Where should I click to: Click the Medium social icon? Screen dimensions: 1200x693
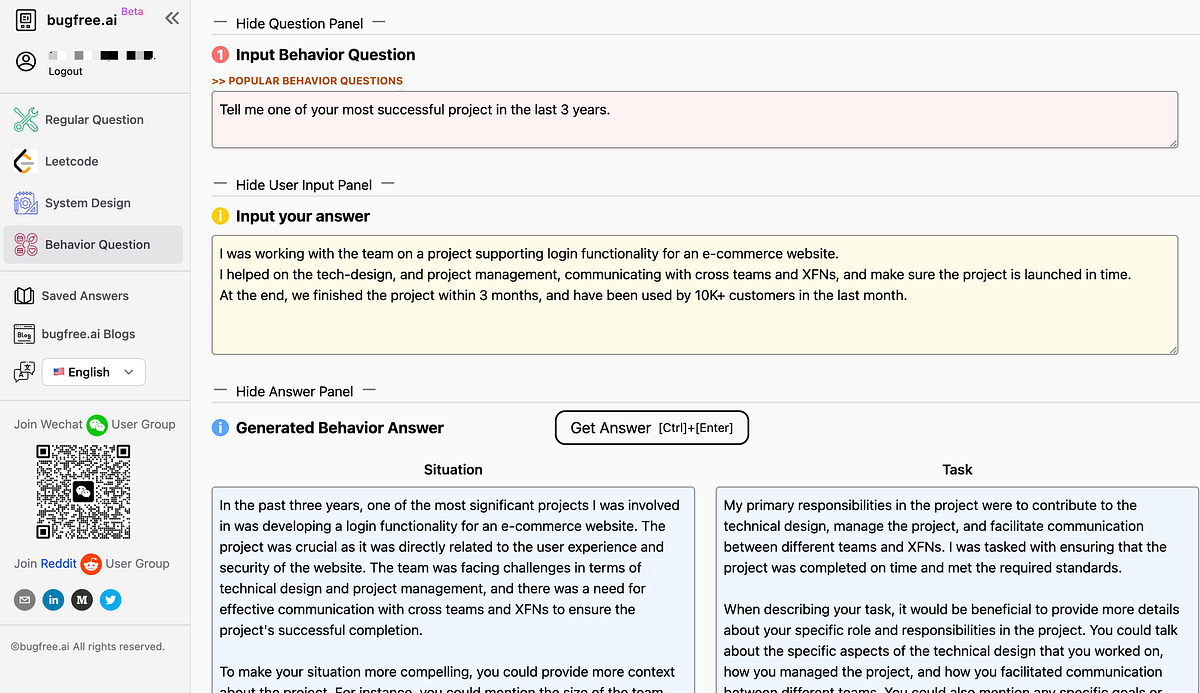(81, 599)
